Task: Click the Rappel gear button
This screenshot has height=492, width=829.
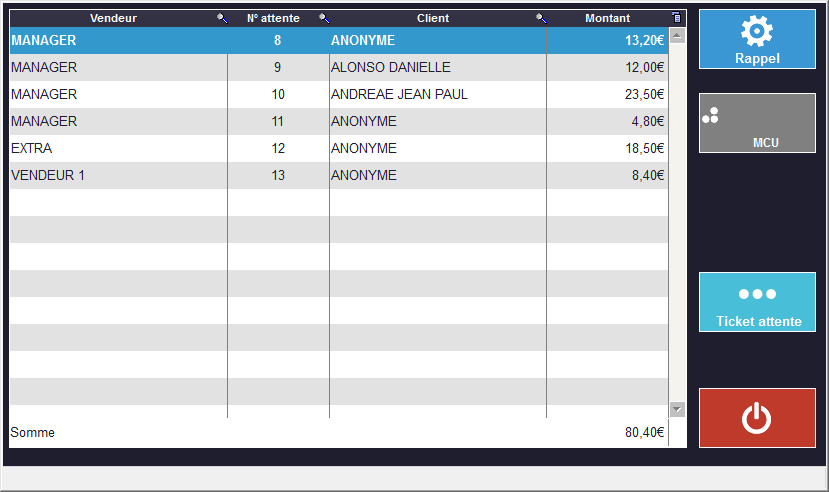Action: [x=757, y=39]
